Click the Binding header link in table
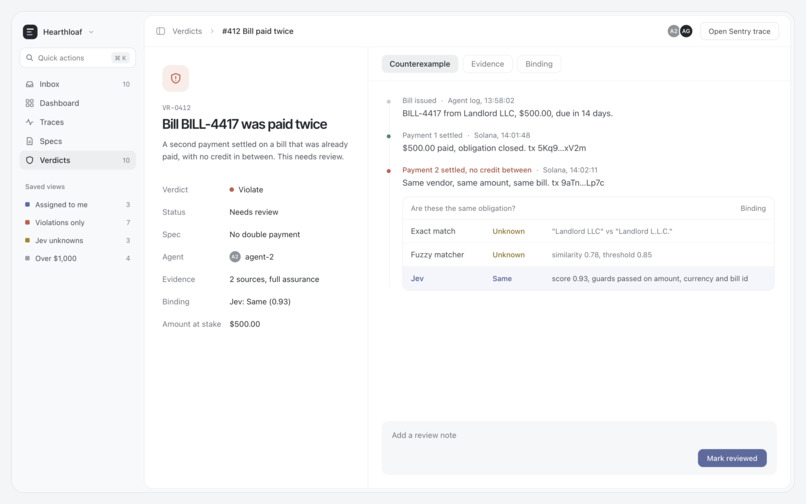Screen dimensions: 806x504 pos(753,208)
